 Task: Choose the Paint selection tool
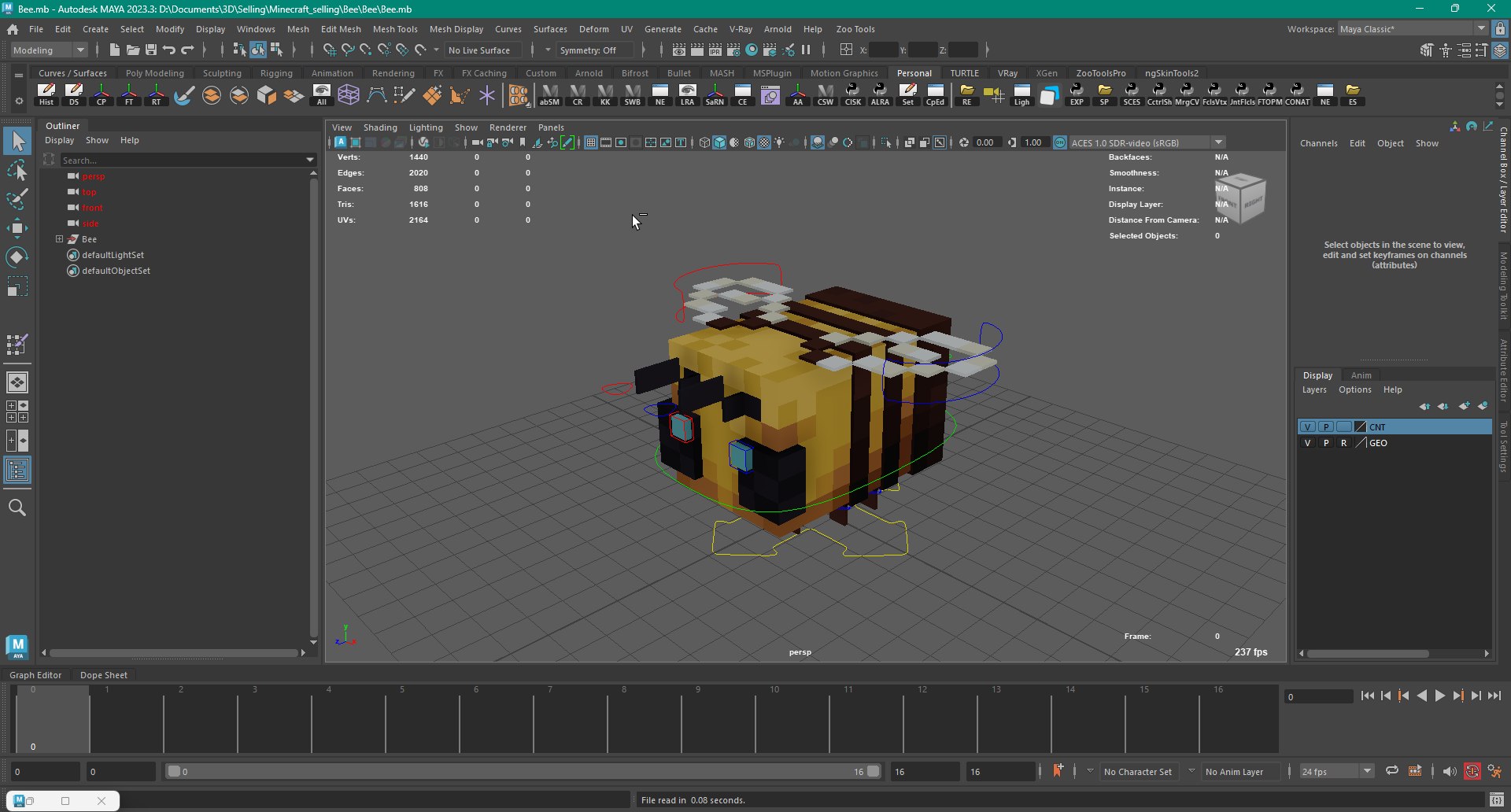pos(17,199)
